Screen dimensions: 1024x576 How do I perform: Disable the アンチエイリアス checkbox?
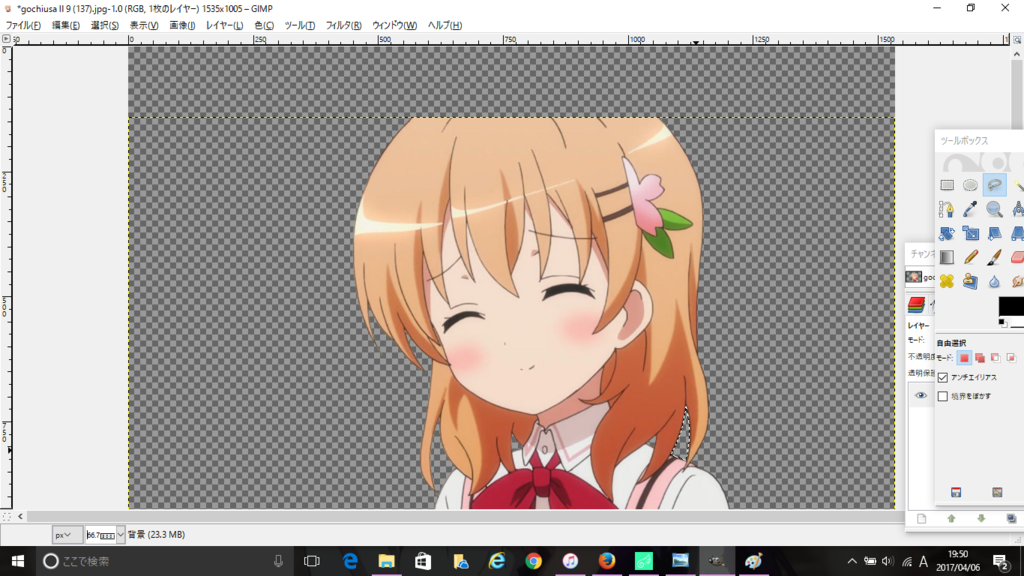pyautogui.click(x=943, y=377)
